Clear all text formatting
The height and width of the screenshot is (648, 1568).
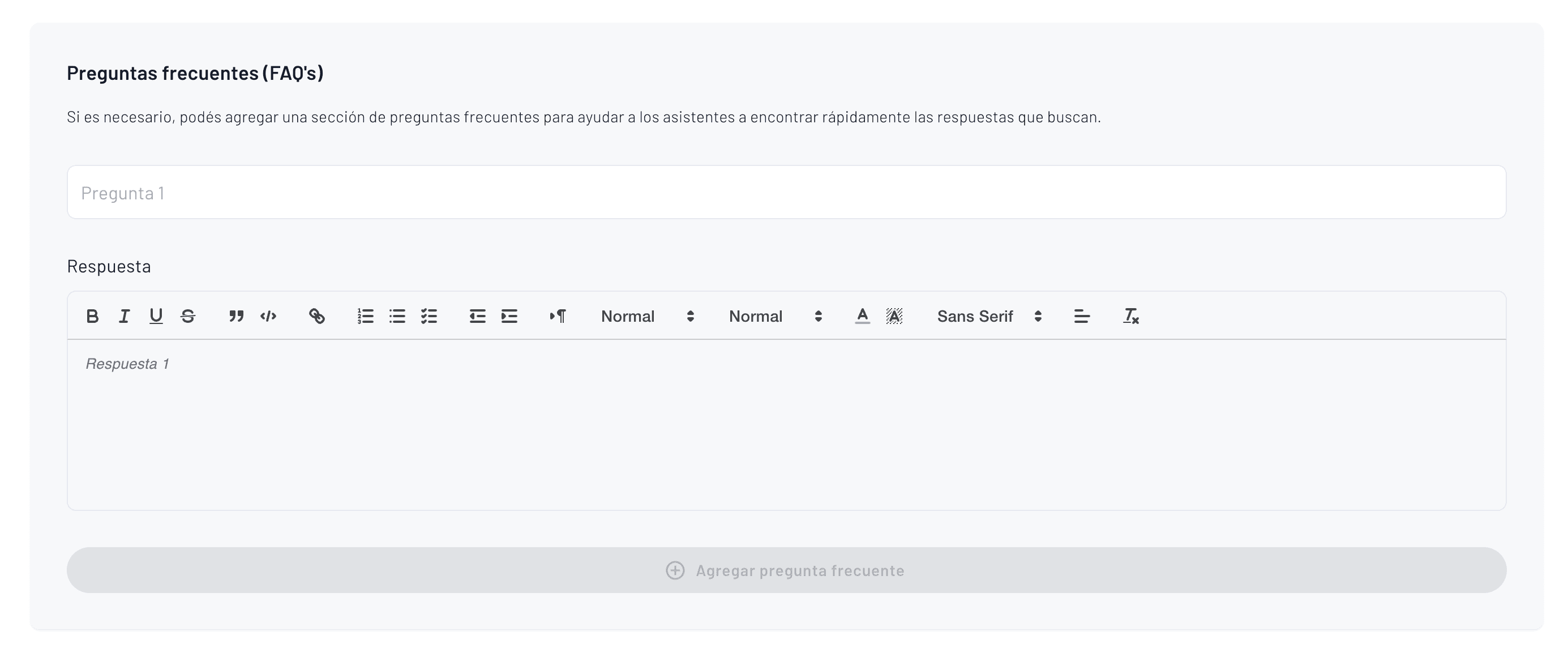(1130, 316)
